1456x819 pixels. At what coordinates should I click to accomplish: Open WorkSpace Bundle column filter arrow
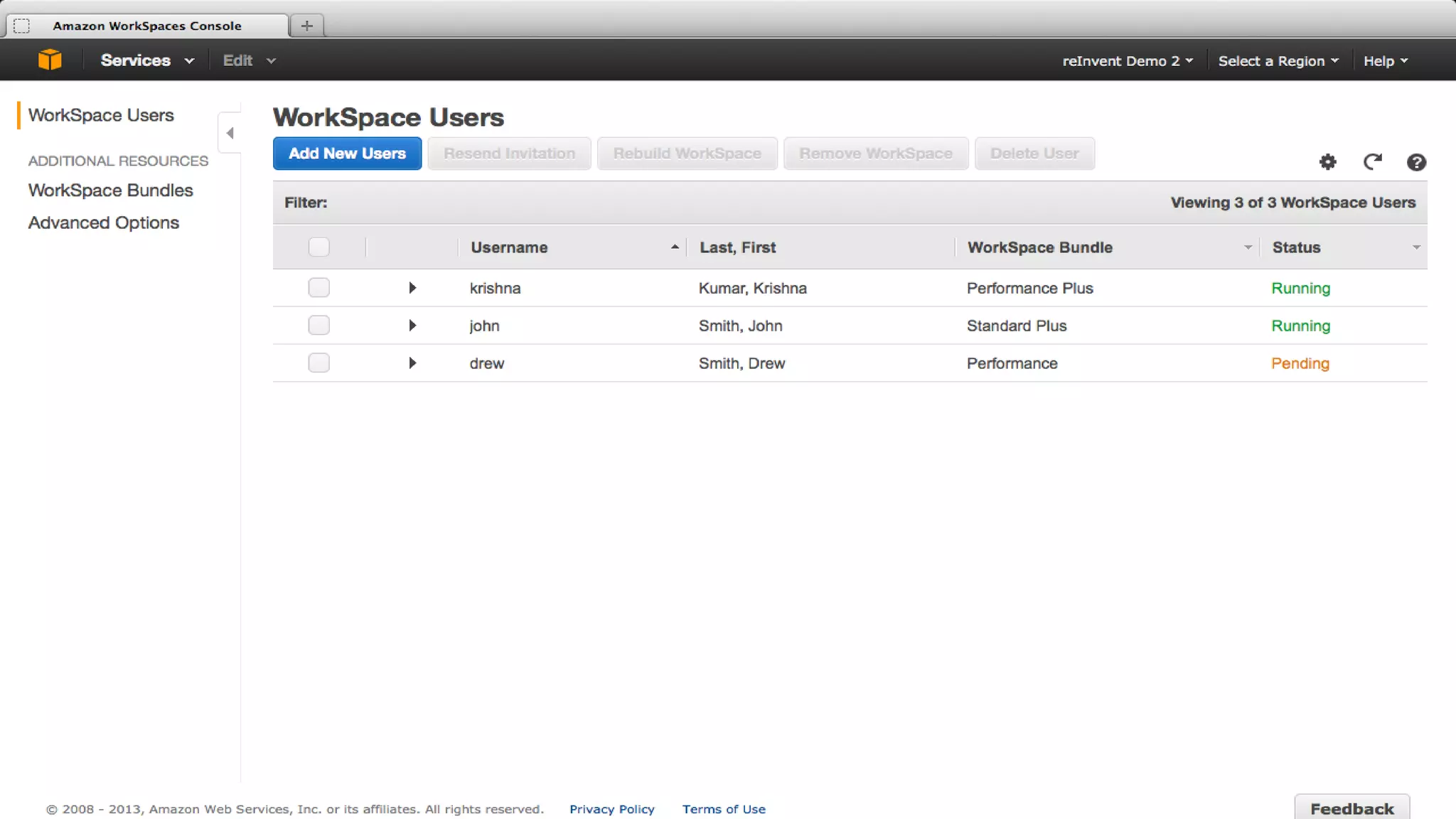point(1247,247)
